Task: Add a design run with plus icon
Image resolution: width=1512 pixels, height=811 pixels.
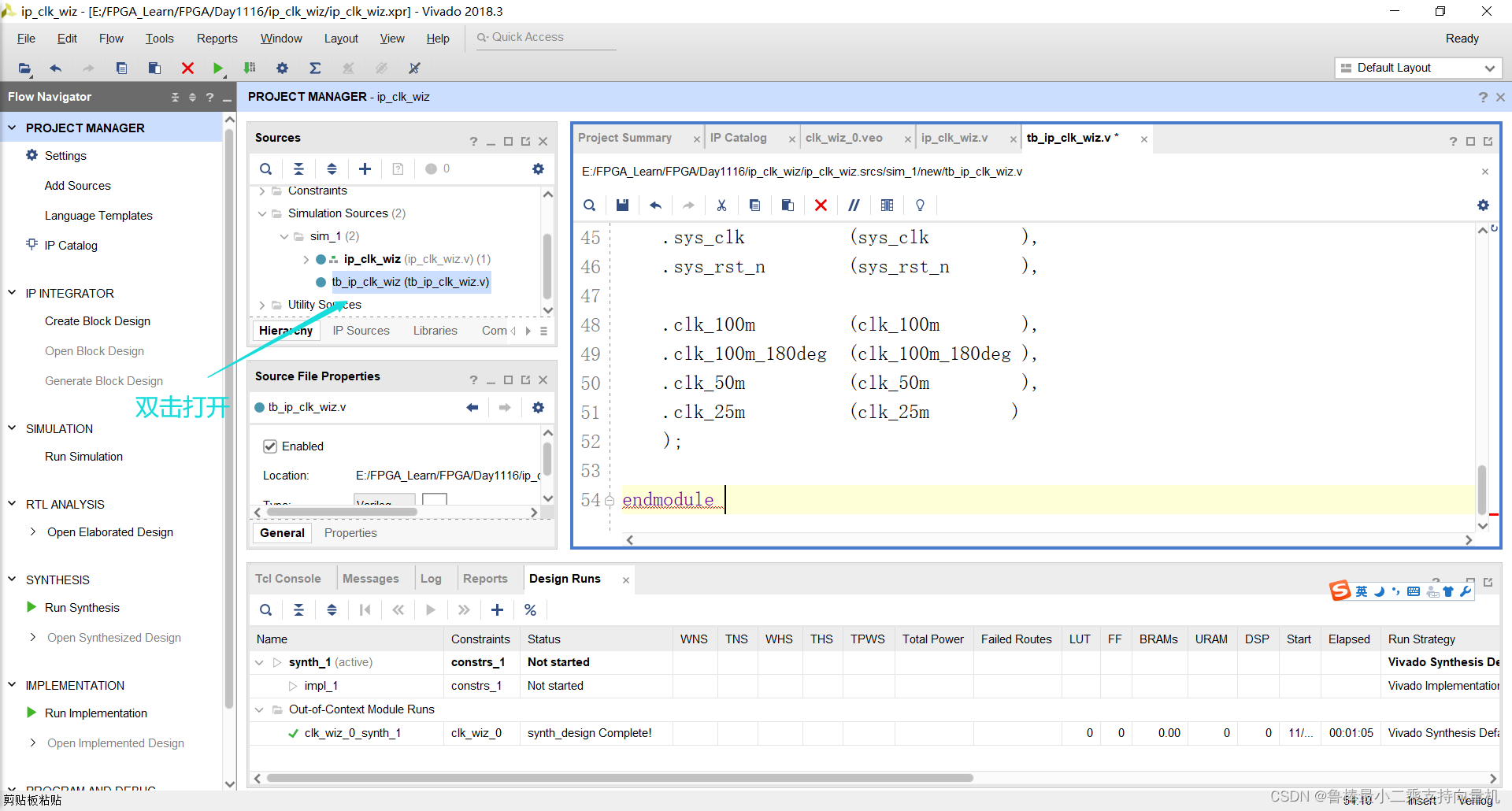Action: [497, 609]
